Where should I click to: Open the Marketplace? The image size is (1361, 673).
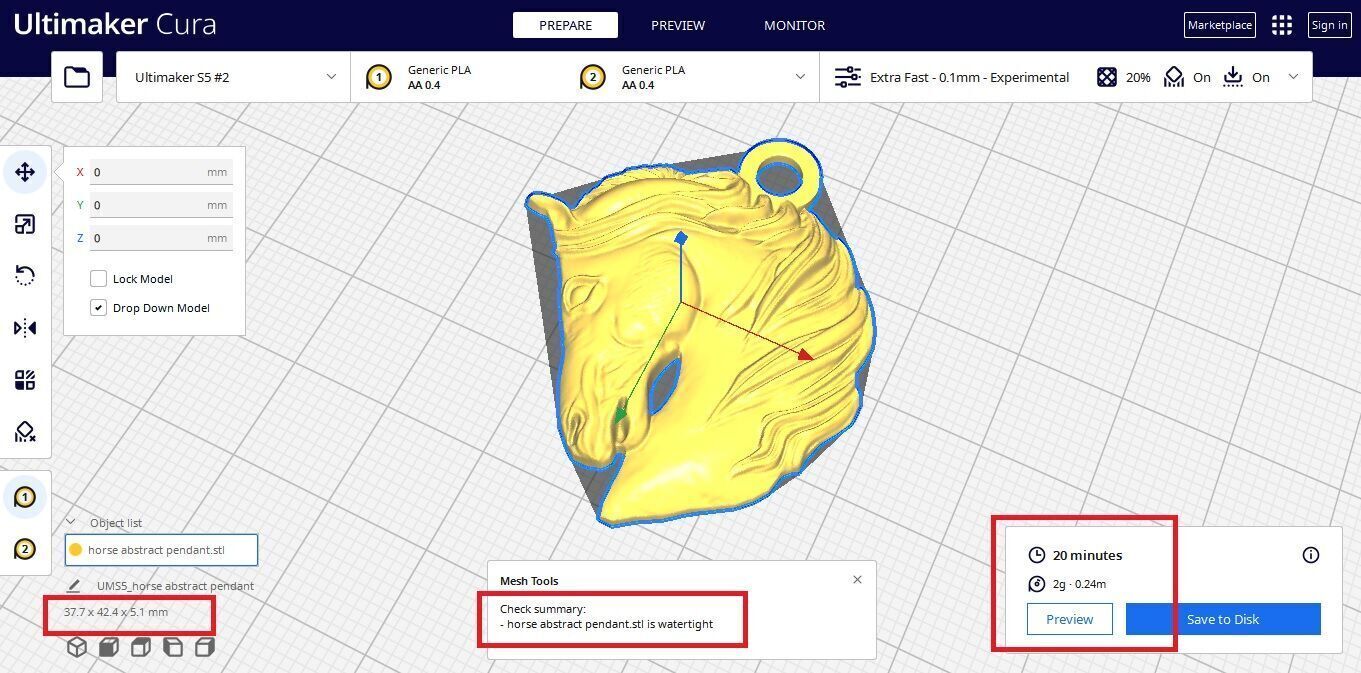coord(1220,25)
